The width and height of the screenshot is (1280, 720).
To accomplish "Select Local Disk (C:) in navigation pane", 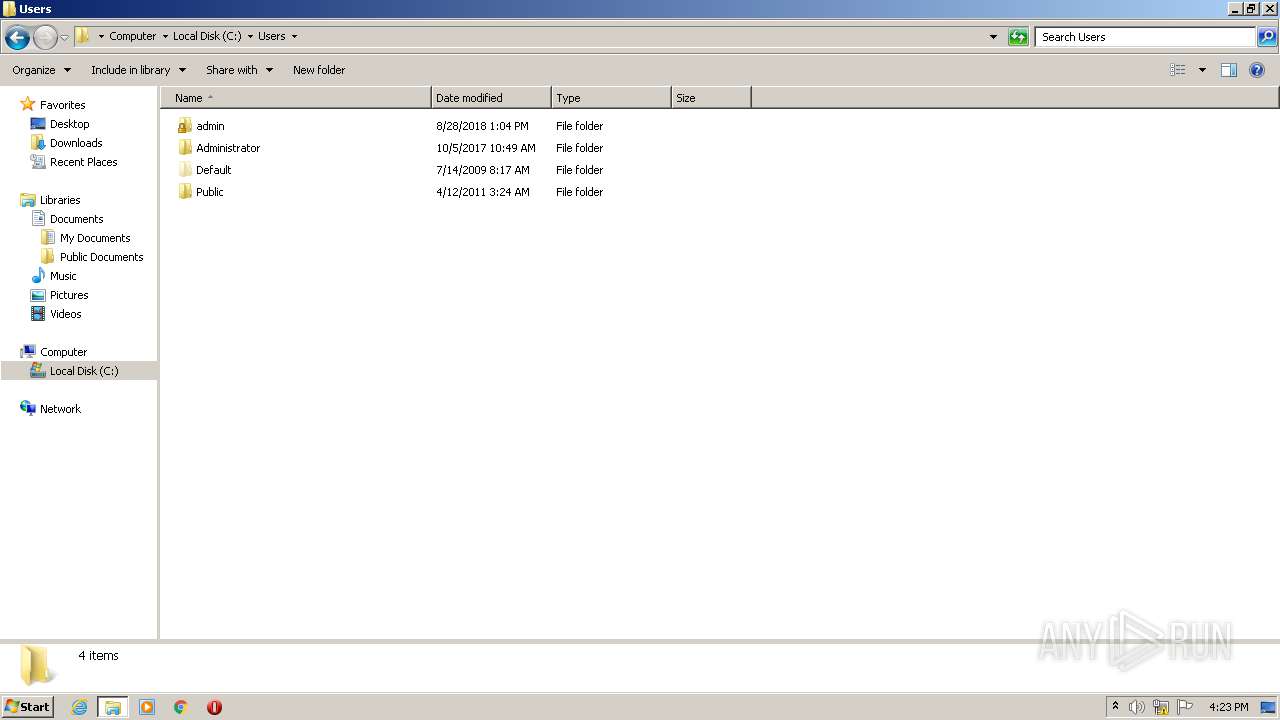I will [x=84, y=371].
